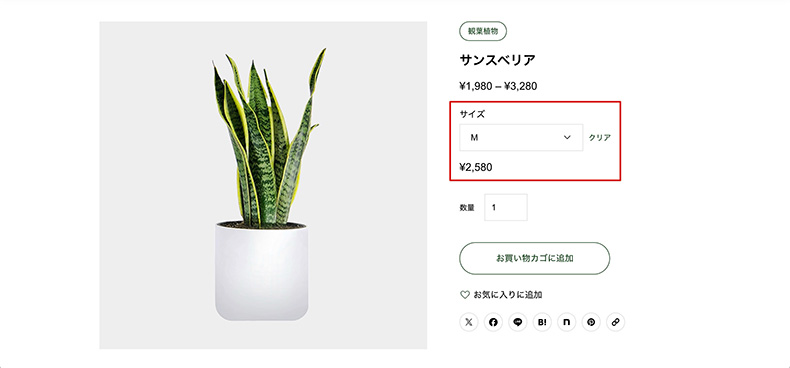Click the 観葉植物 category tag
The height and width of the screenshot is (368, 790).
(x=483, y=31)
